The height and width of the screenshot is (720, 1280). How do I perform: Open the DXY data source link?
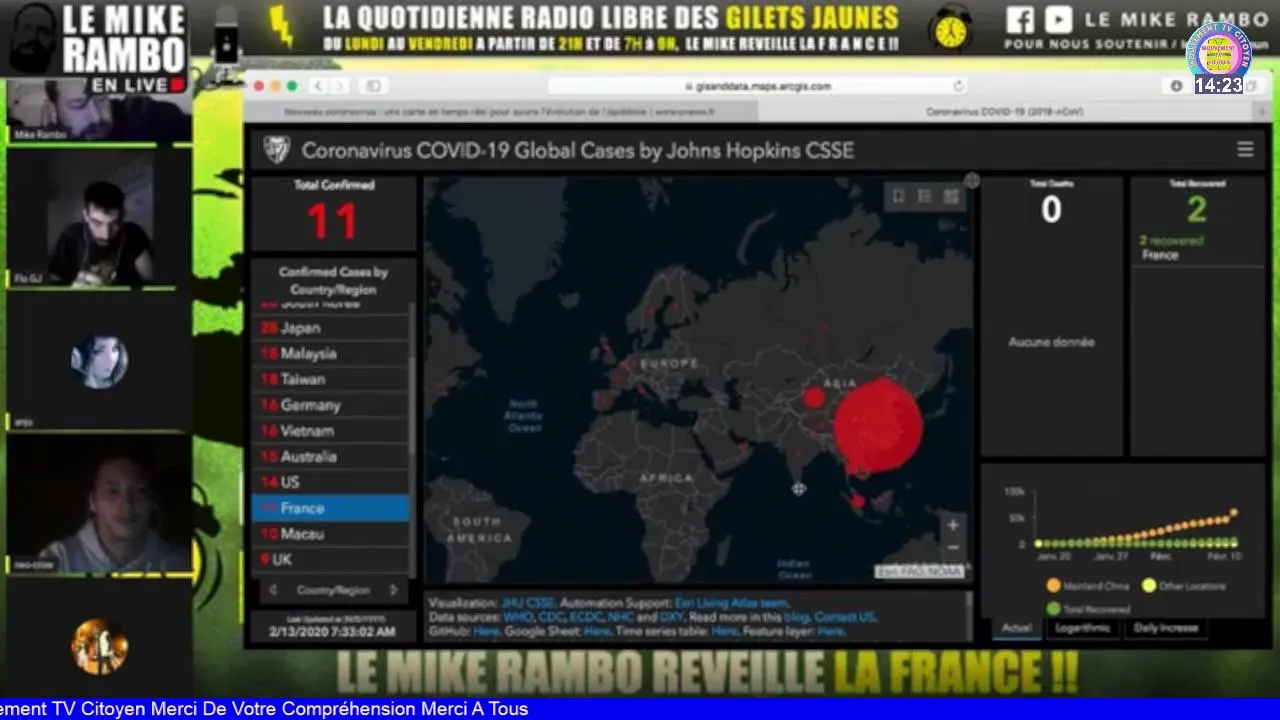[671, 618]
